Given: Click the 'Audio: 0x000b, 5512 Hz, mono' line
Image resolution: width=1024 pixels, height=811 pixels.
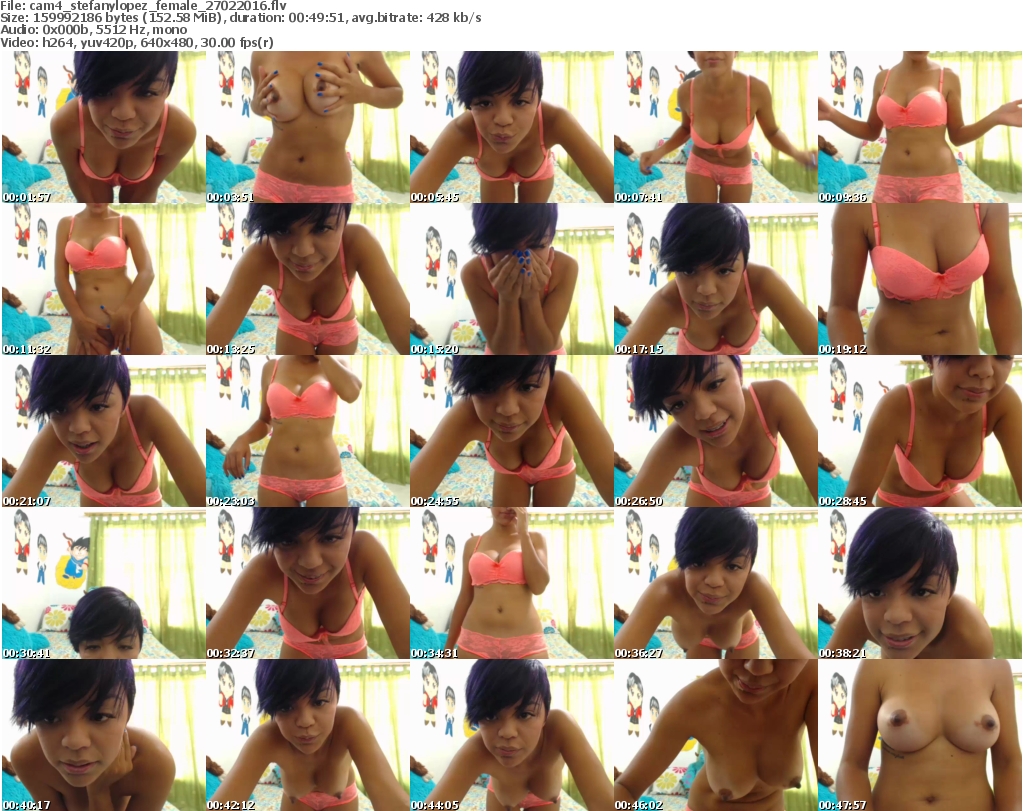Looking at the screenshot, I should pyautogui.click(x=93, y=30).
